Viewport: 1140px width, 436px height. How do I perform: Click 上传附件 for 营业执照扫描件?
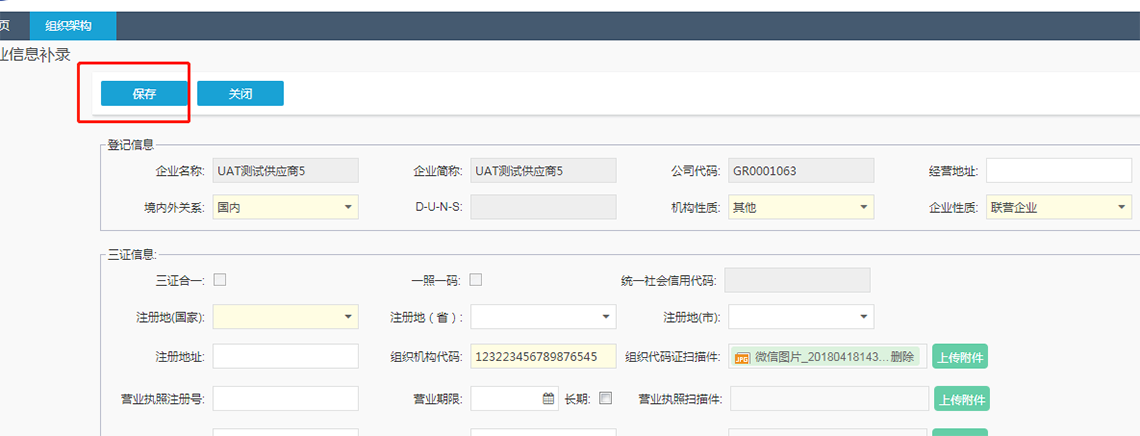click(960, 399)
